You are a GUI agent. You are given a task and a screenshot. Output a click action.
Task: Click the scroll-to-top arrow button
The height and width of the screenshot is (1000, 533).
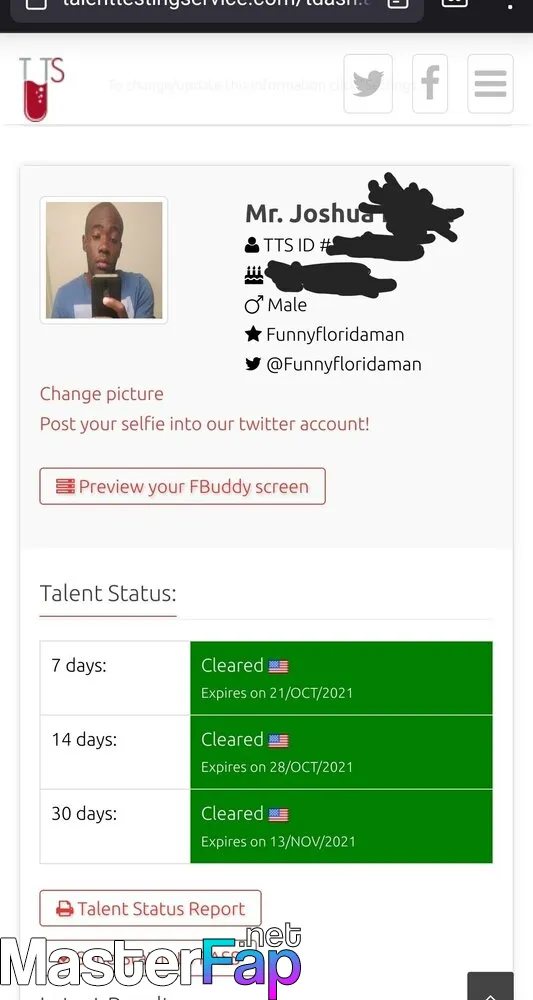click(490, 987)
